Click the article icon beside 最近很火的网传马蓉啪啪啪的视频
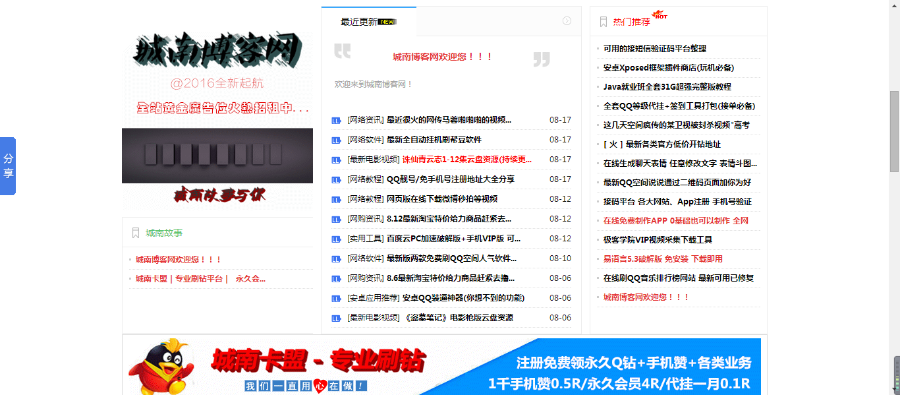This screenshot has width=900, height=395. tap(336, 120)
